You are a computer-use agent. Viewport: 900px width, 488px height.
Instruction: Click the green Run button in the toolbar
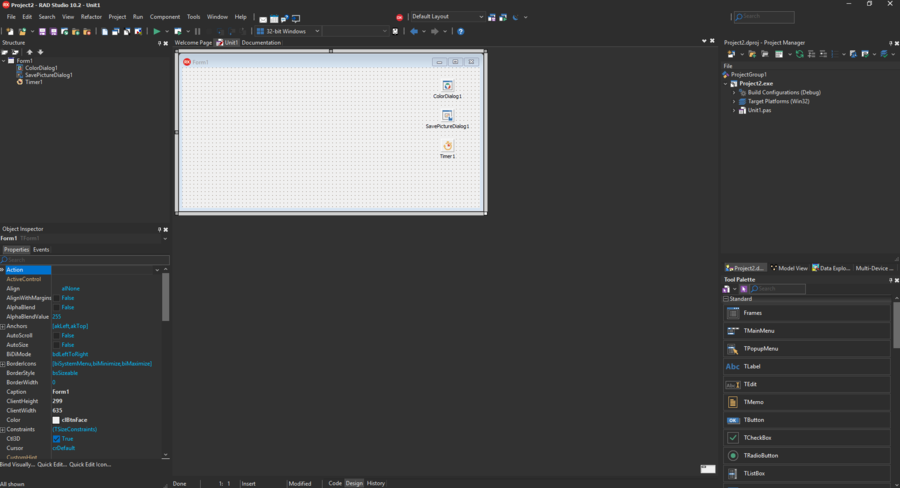(x=157, y=32)
